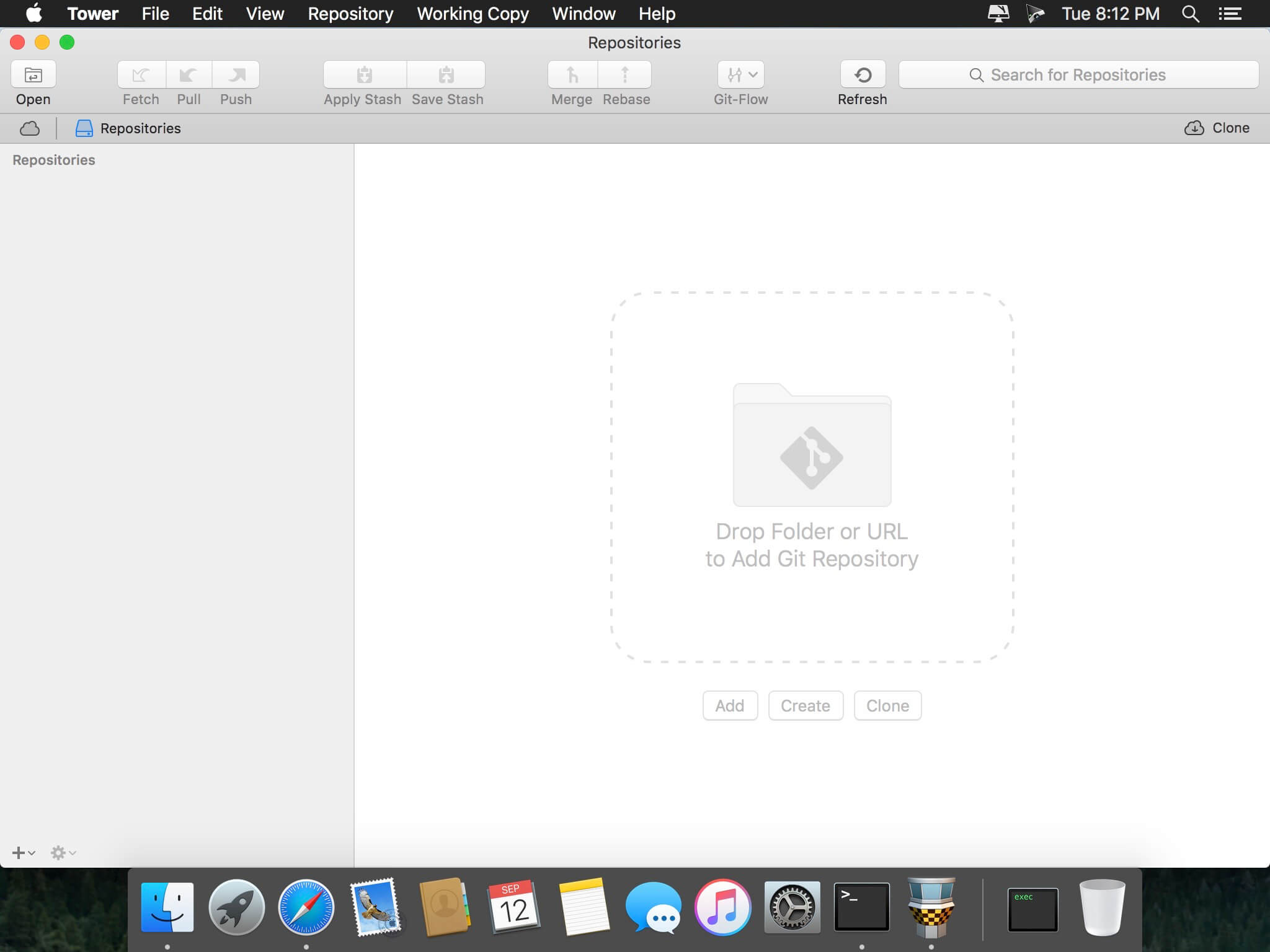Switch to the cloud services view
The height and width of the screenshot is (952, 1270).
pos(30,128)
